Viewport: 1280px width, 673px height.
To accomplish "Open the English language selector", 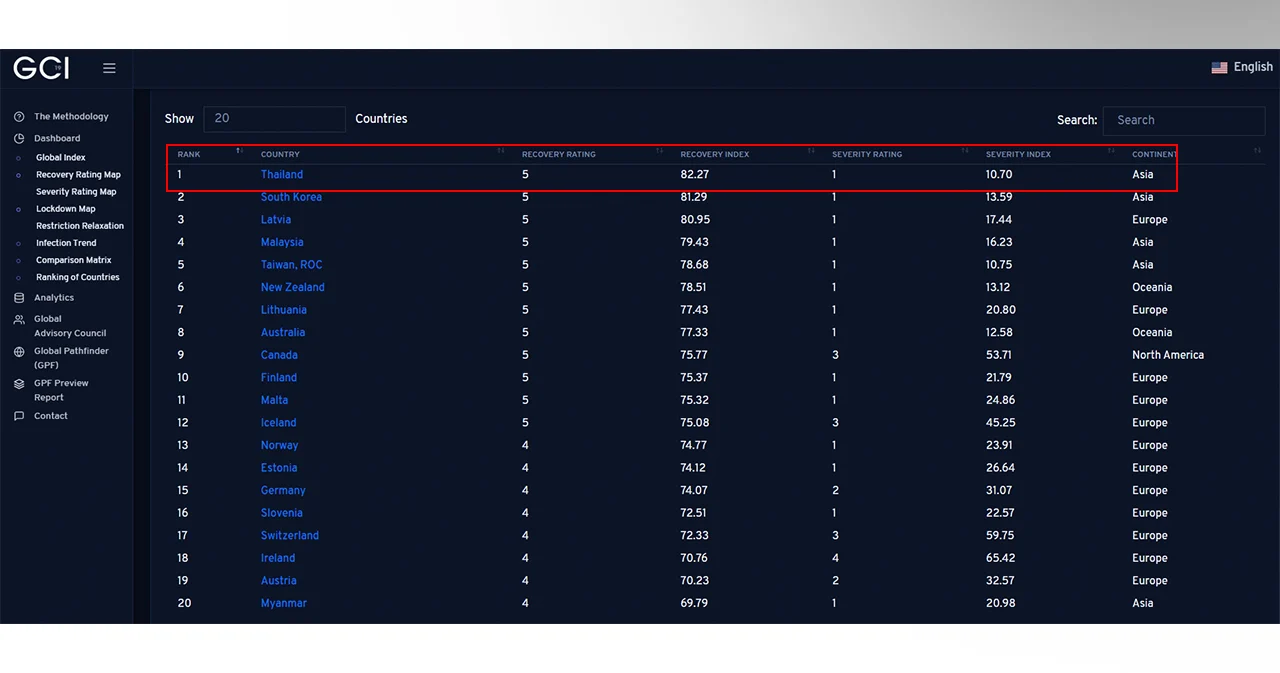I will coord(1242,67).
